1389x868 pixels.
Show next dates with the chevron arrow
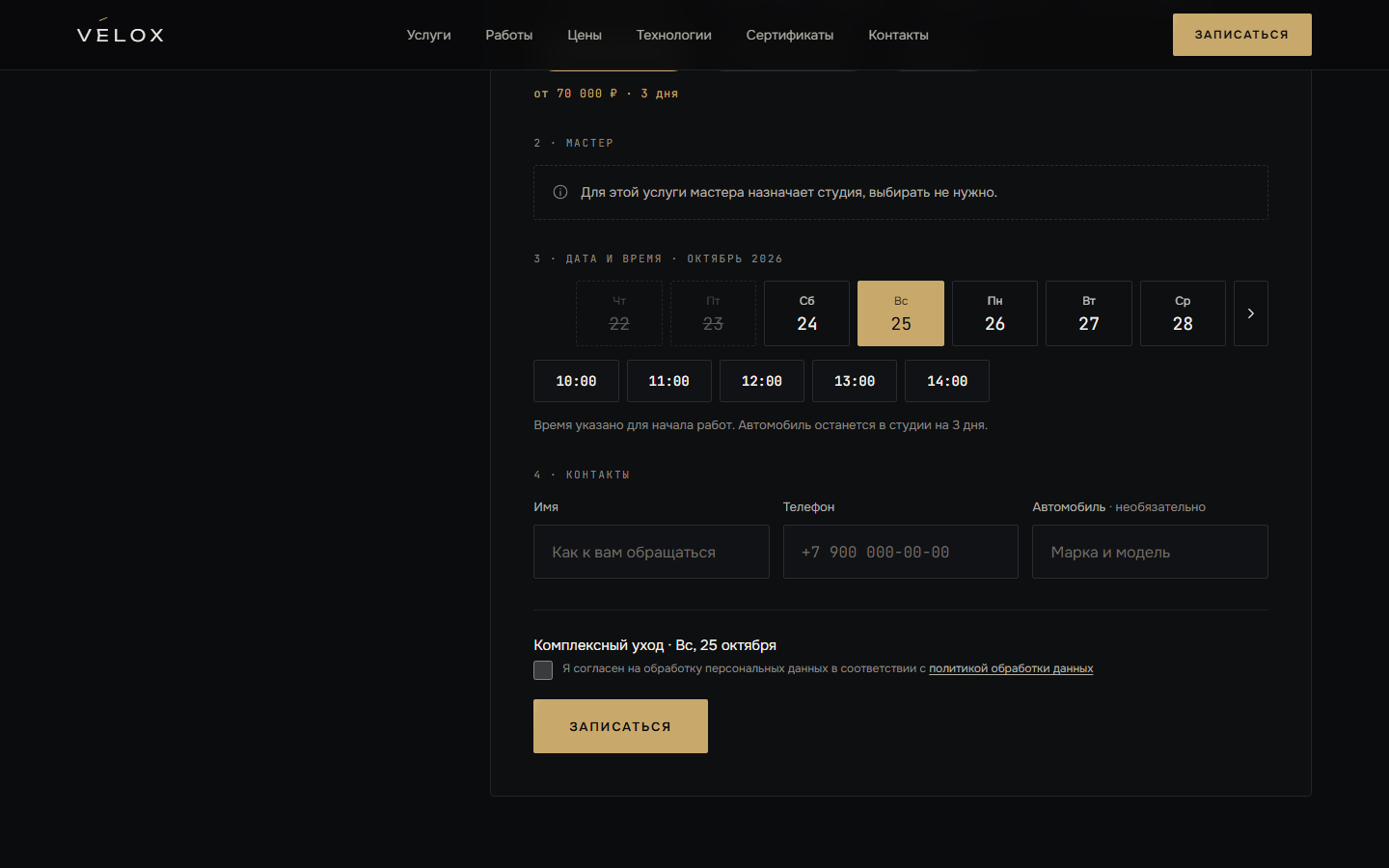(1251, 313)
